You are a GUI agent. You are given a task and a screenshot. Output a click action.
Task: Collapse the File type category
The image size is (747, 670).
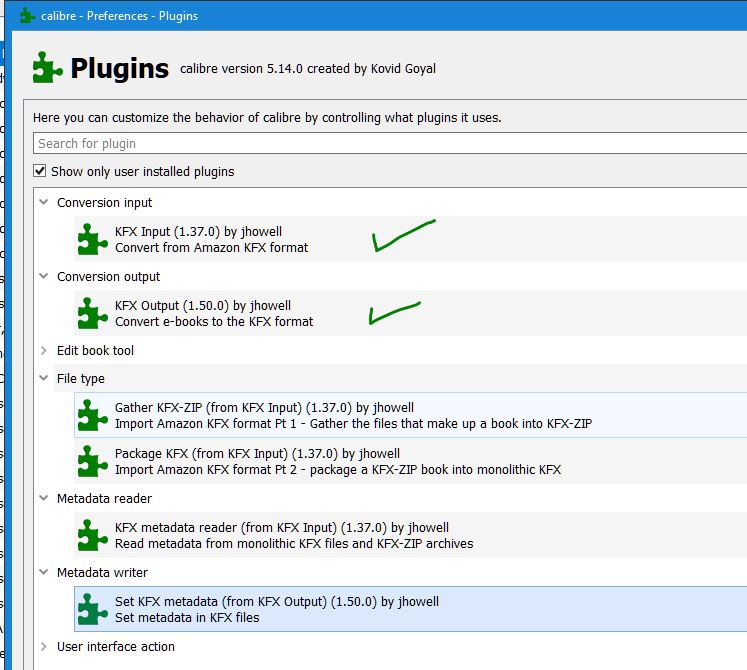tap(44, 378)
